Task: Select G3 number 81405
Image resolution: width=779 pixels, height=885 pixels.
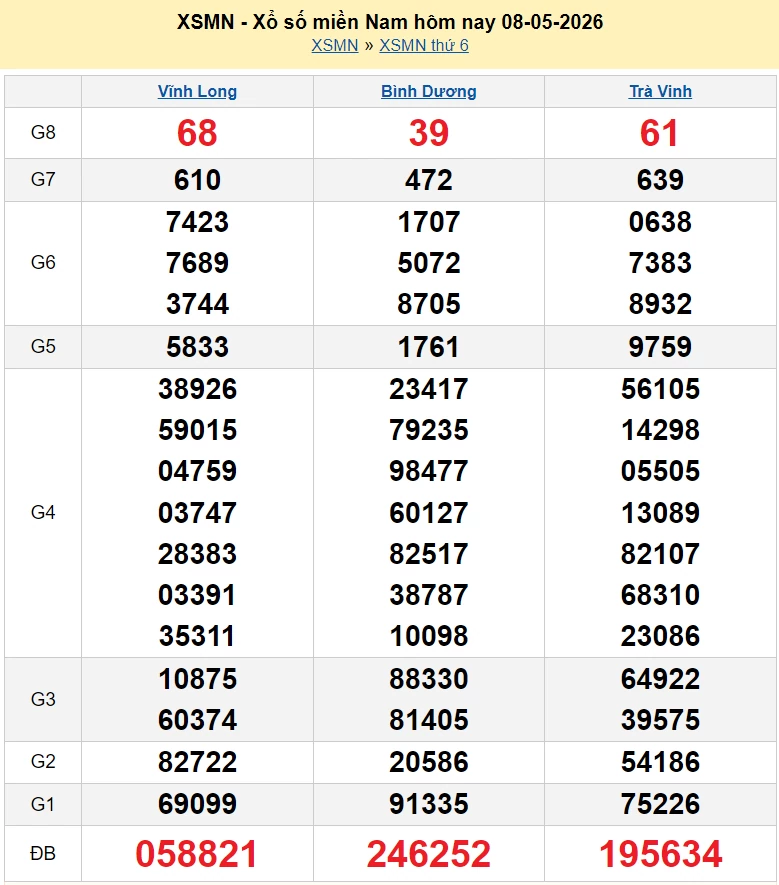Action: click(x=428, y=720)
